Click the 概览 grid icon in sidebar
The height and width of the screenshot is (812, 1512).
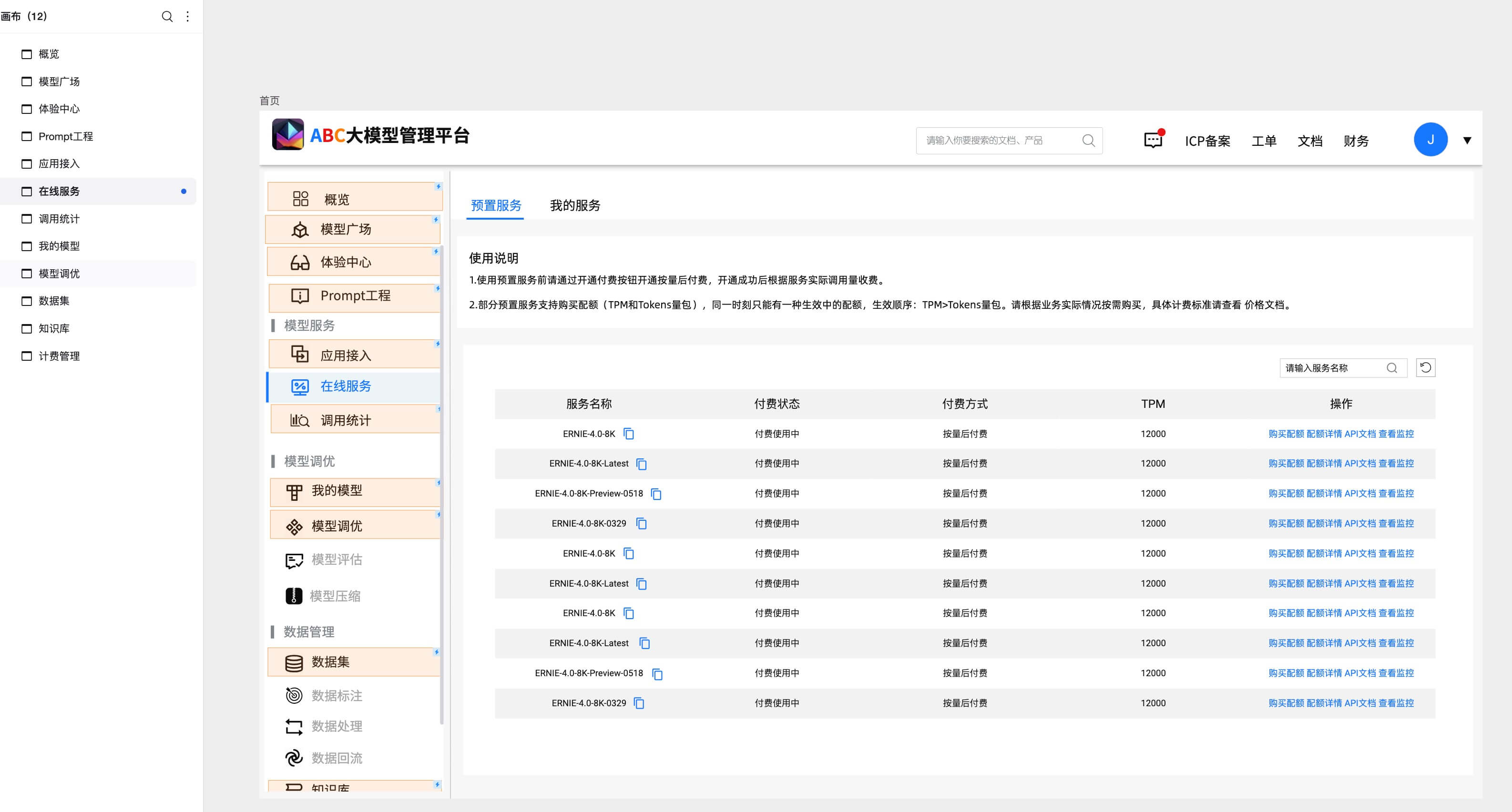[x=300, y=199]
